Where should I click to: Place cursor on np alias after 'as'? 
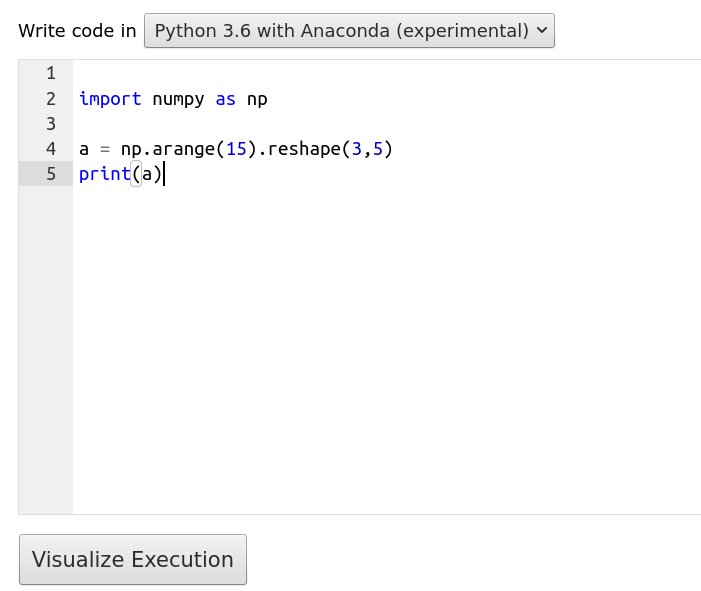257,99
